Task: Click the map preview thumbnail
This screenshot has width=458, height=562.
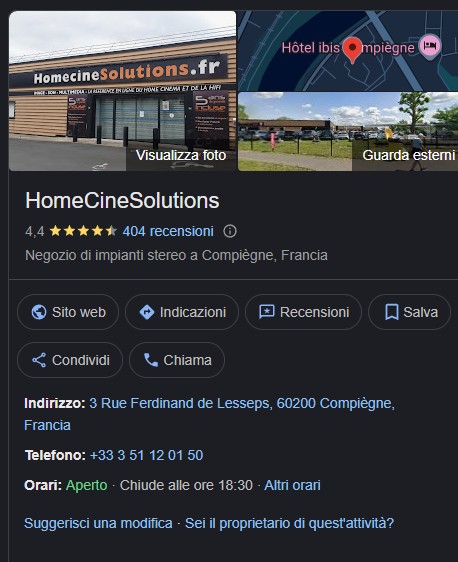Action: point(348,51)
